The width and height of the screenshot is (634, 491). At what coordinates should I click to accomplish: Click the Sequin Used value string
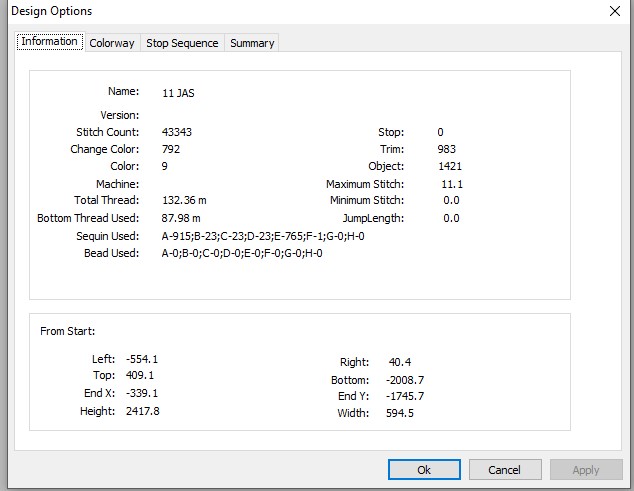click(x=263, y=236)
